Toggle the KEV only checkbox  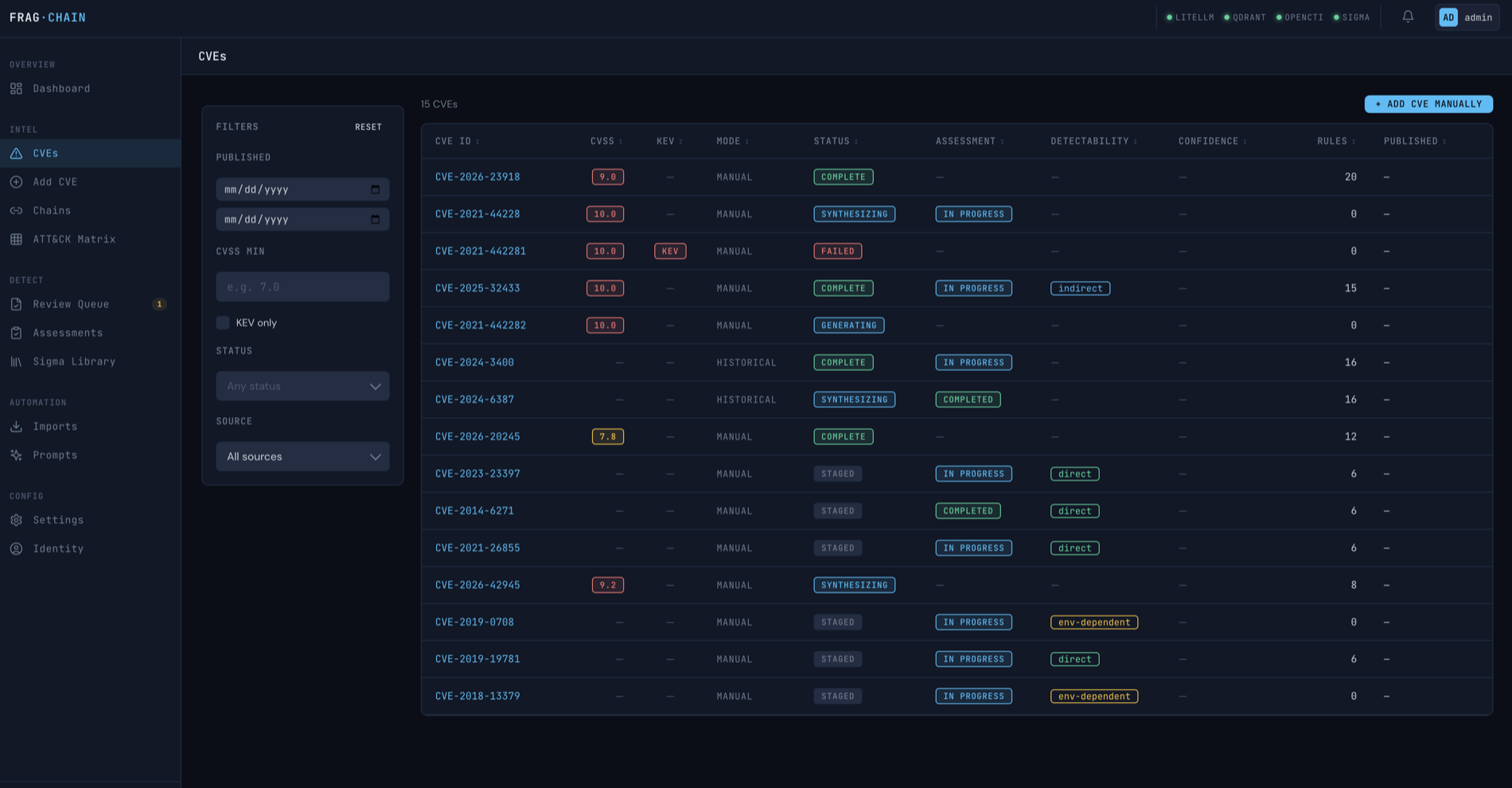(x=223, y=322)
